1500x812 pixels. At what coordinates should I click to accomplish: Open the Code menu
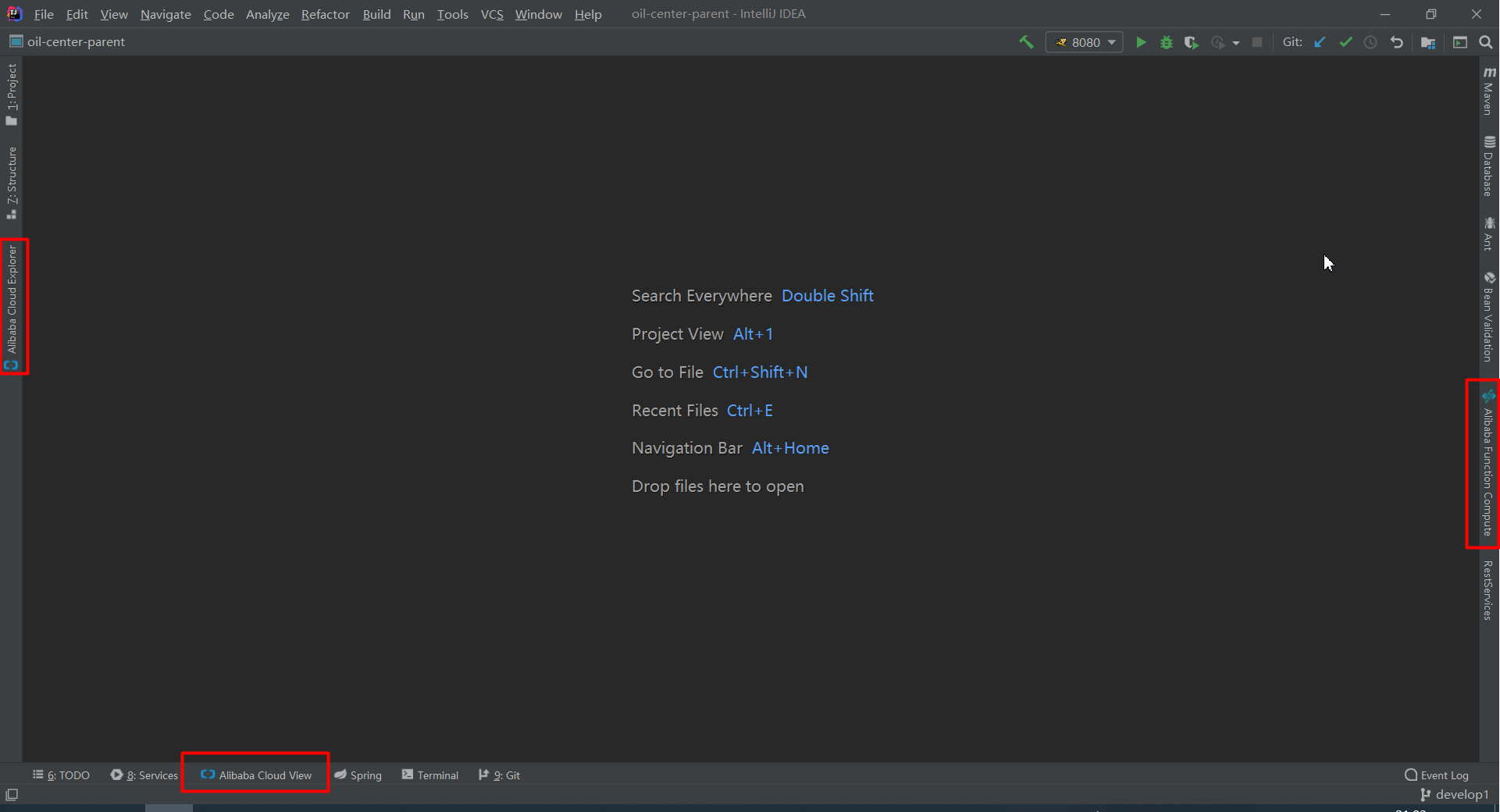pos(219,14)
